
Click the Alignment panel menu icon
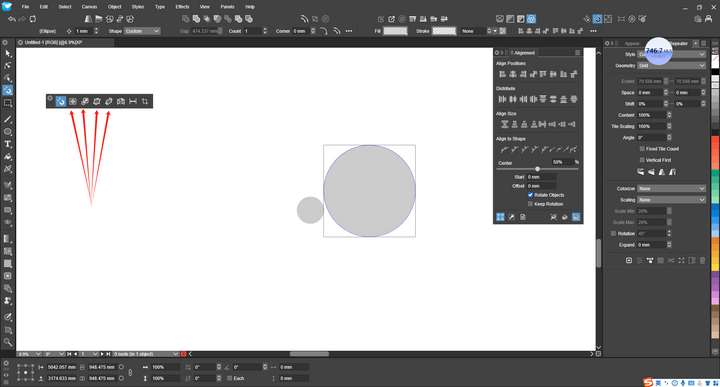pyautogui.click(x=577, y=53)
